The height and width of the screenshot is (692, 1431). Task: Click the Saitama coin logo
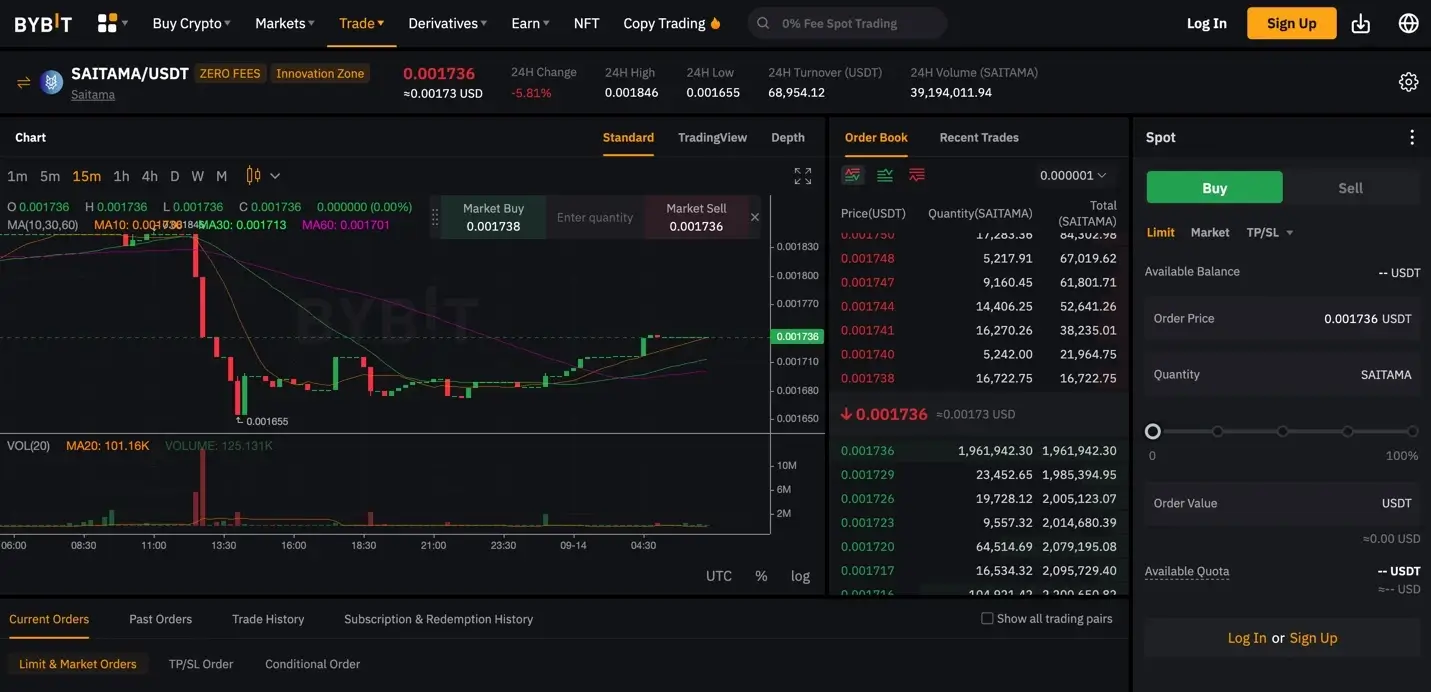click(x=51, y=82)
